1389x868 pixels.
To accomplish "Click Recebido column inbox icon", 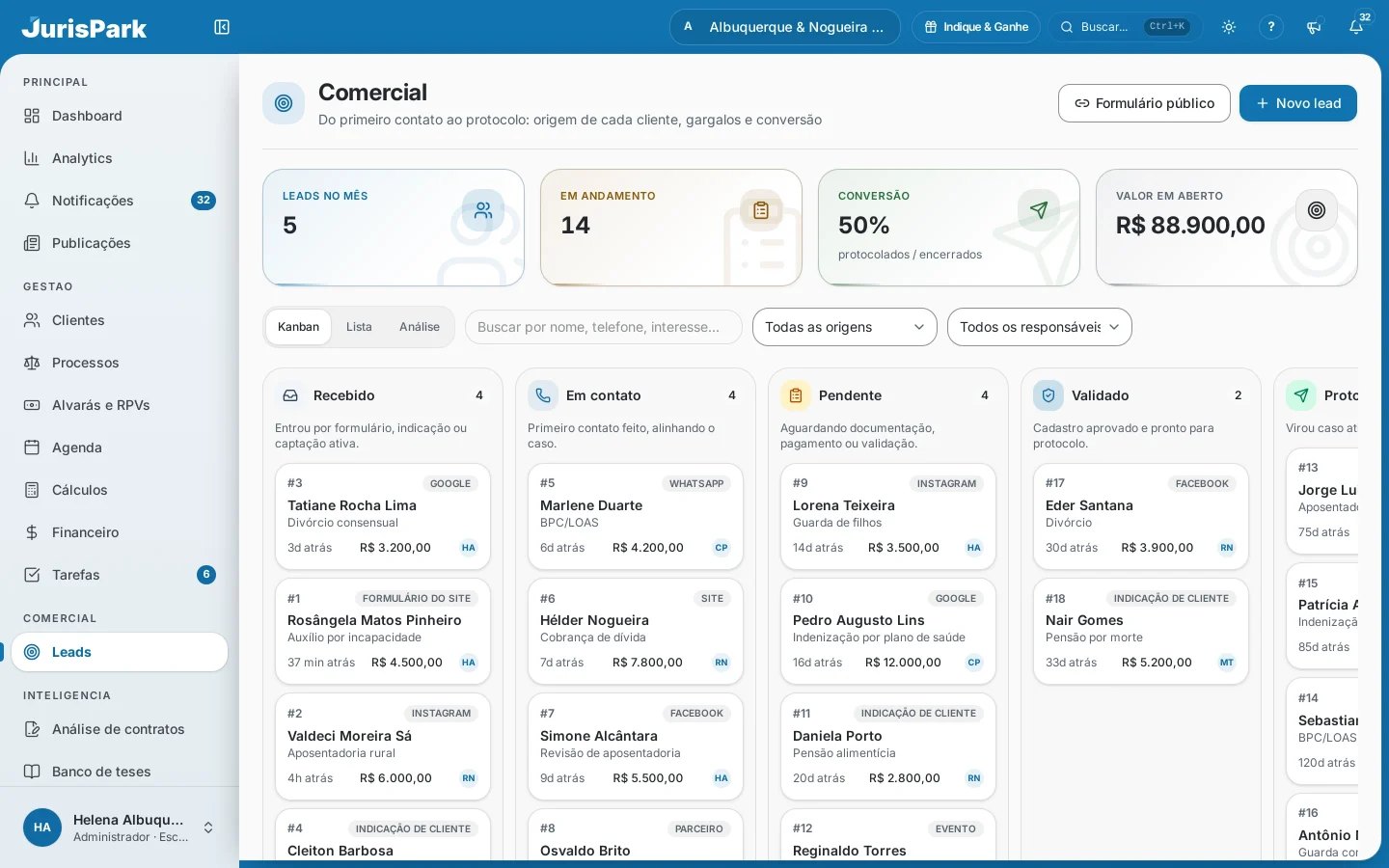I will coord(289,395).
